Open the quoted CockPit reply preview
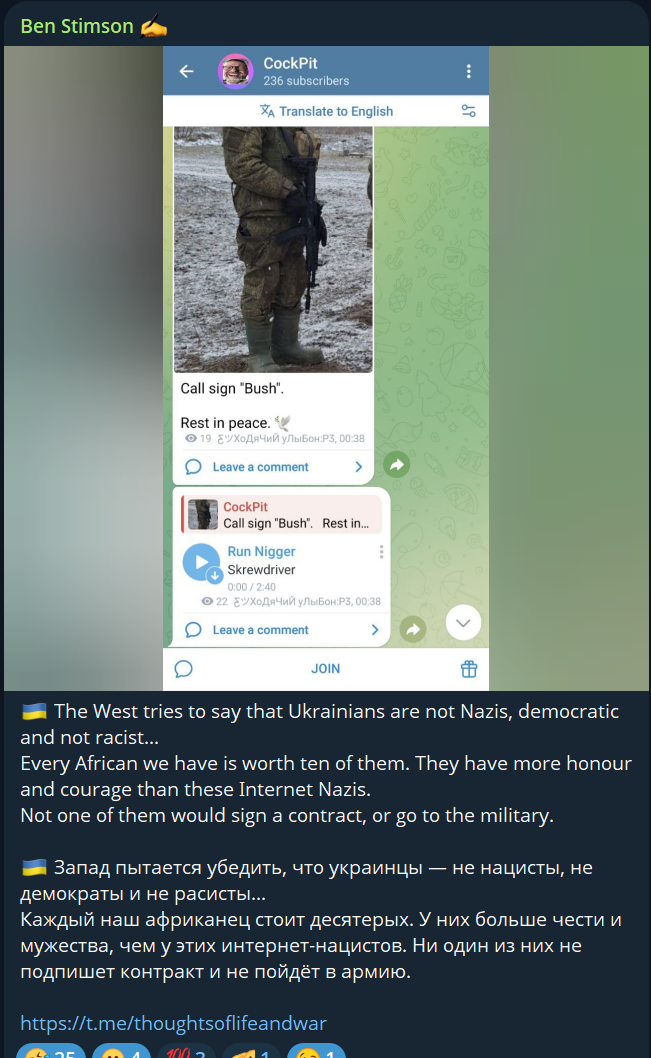 (281, 515)
